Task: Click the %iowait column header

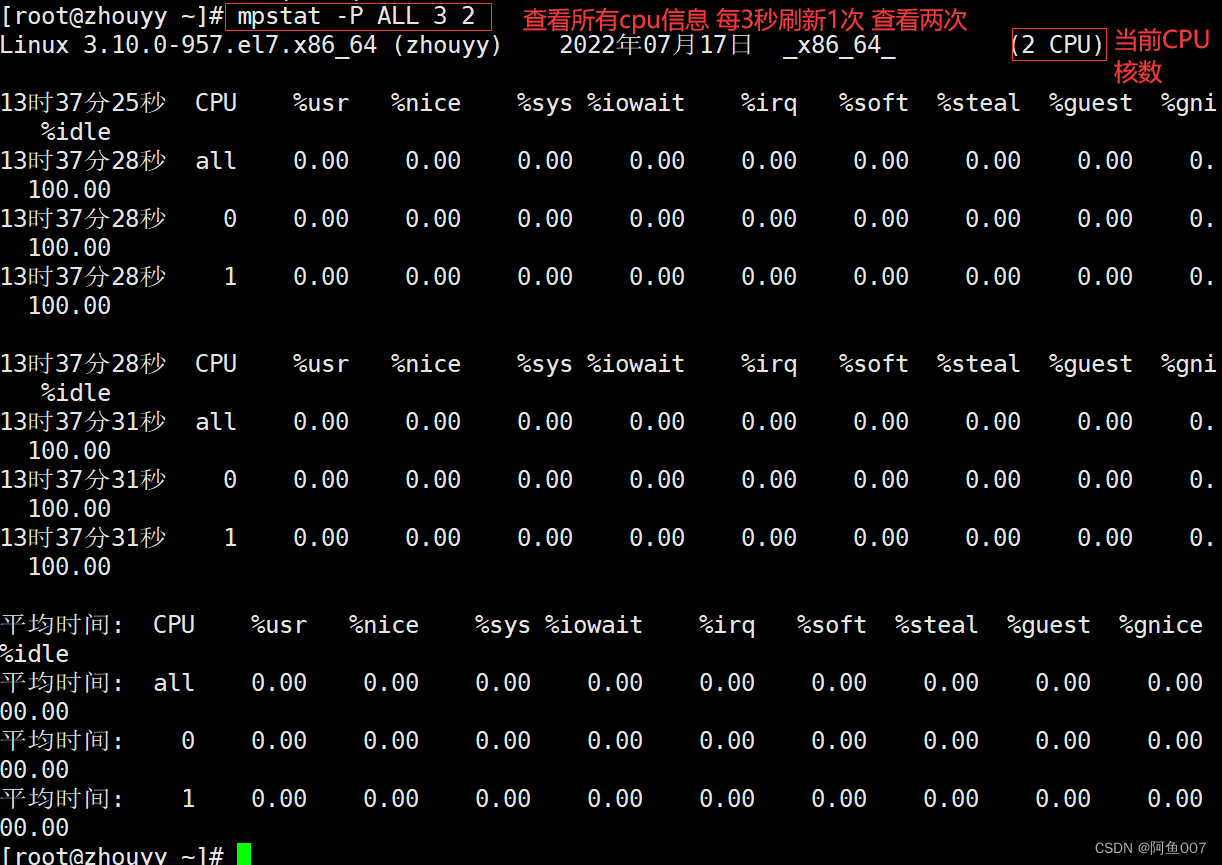Action: (635, 101)
